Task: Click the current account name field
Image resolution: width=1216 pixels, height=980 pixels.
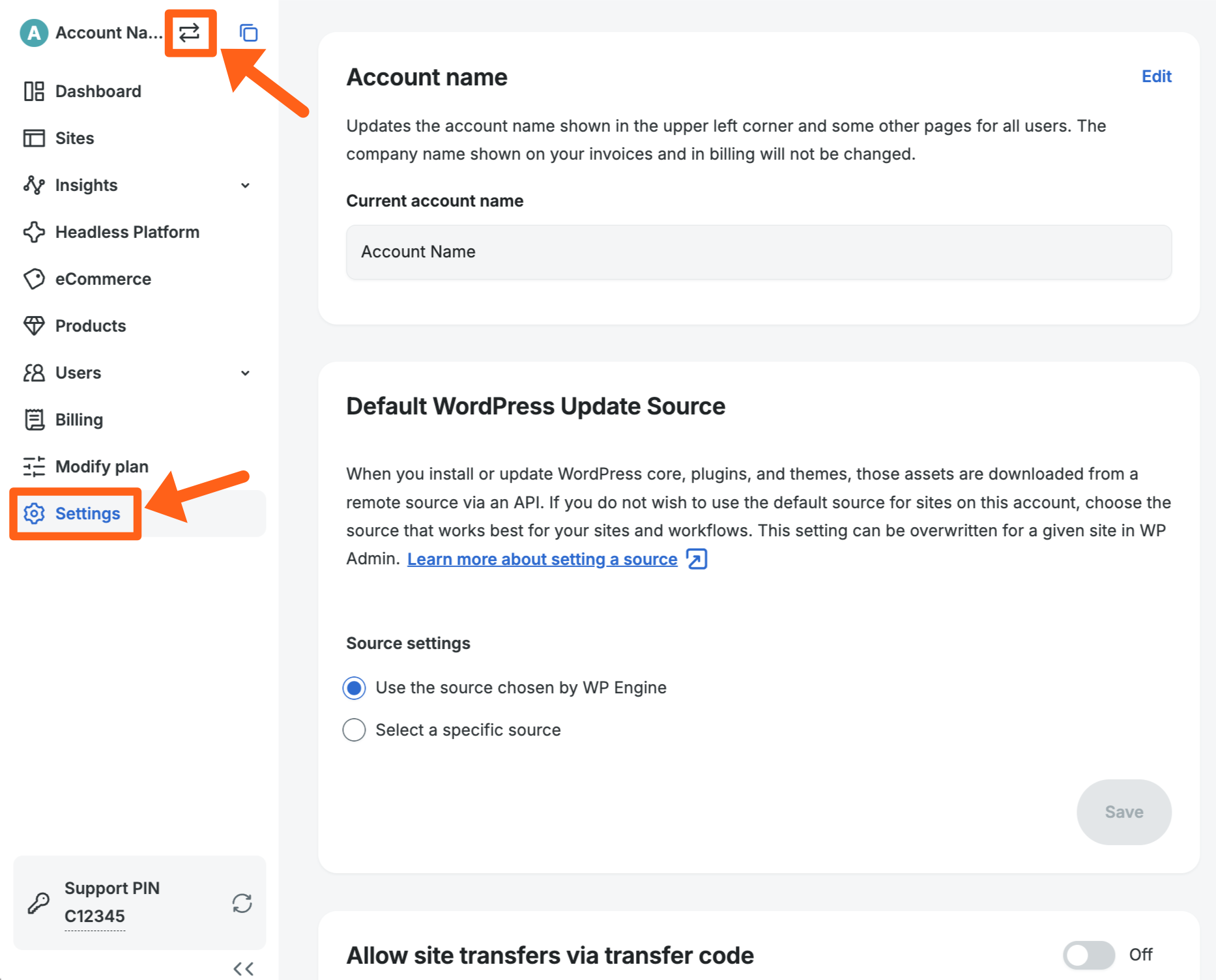Action: [x=758, y=252]
